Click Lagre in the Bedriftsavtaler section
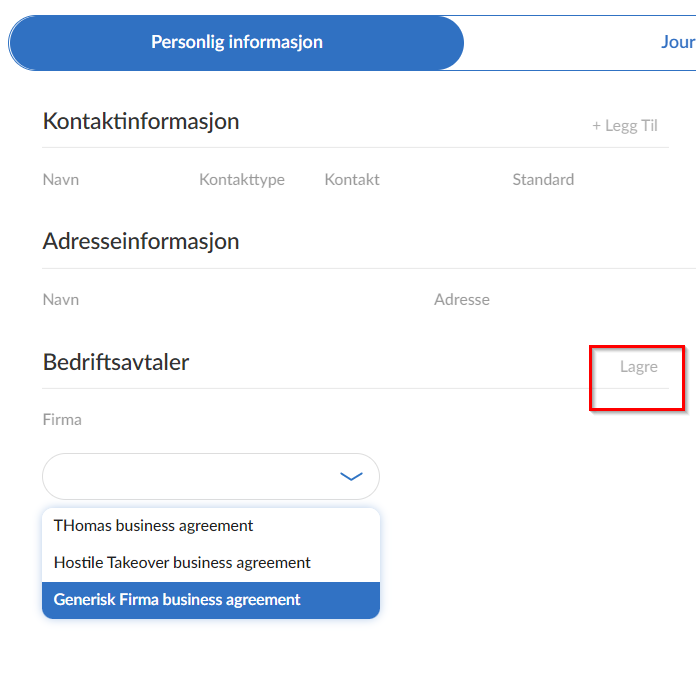Viewport: 696px width, 687px height. coord(638,367)
